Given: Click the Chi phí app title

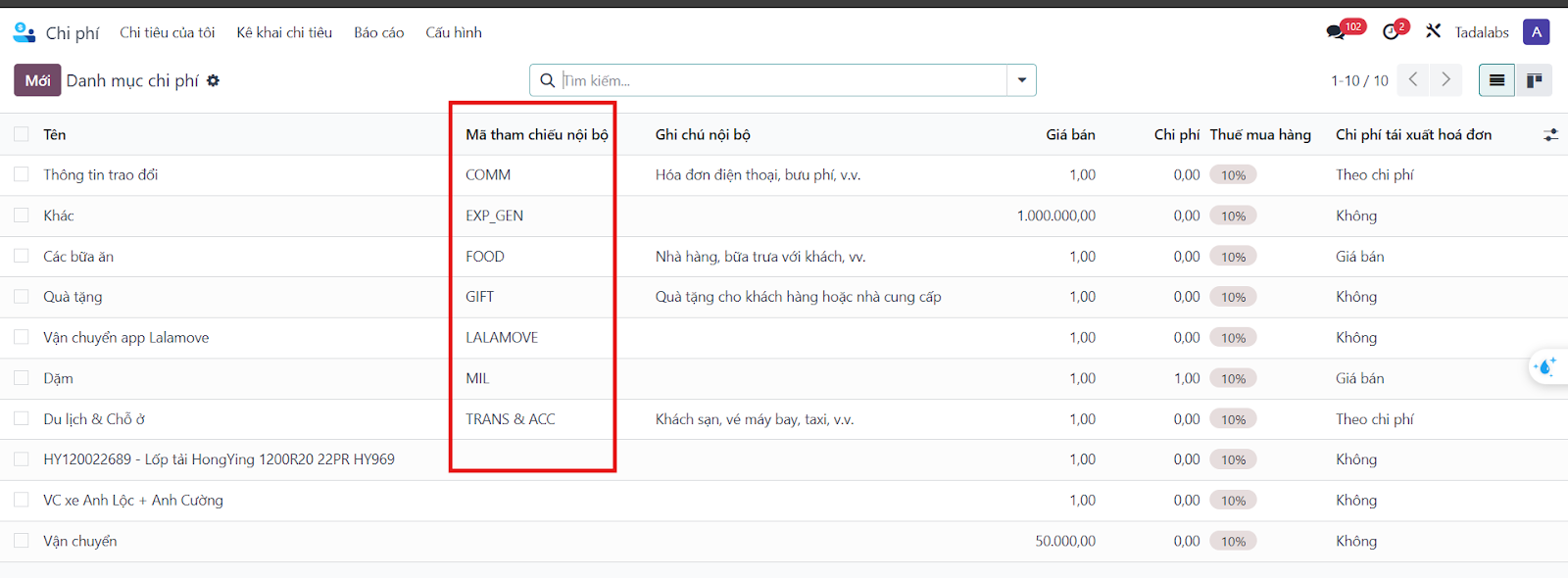Looking at the screenshot, I should coord(73,33).
